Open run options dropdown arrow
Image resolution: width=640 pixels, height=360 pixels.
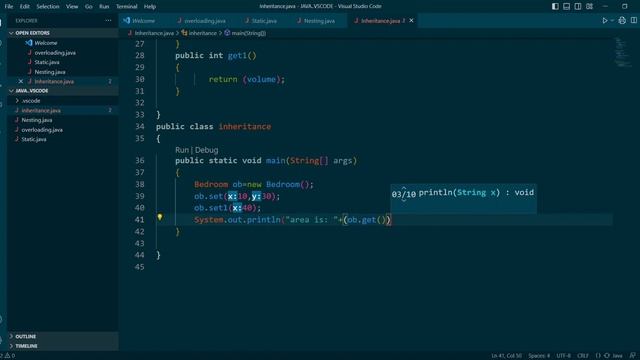612,20
